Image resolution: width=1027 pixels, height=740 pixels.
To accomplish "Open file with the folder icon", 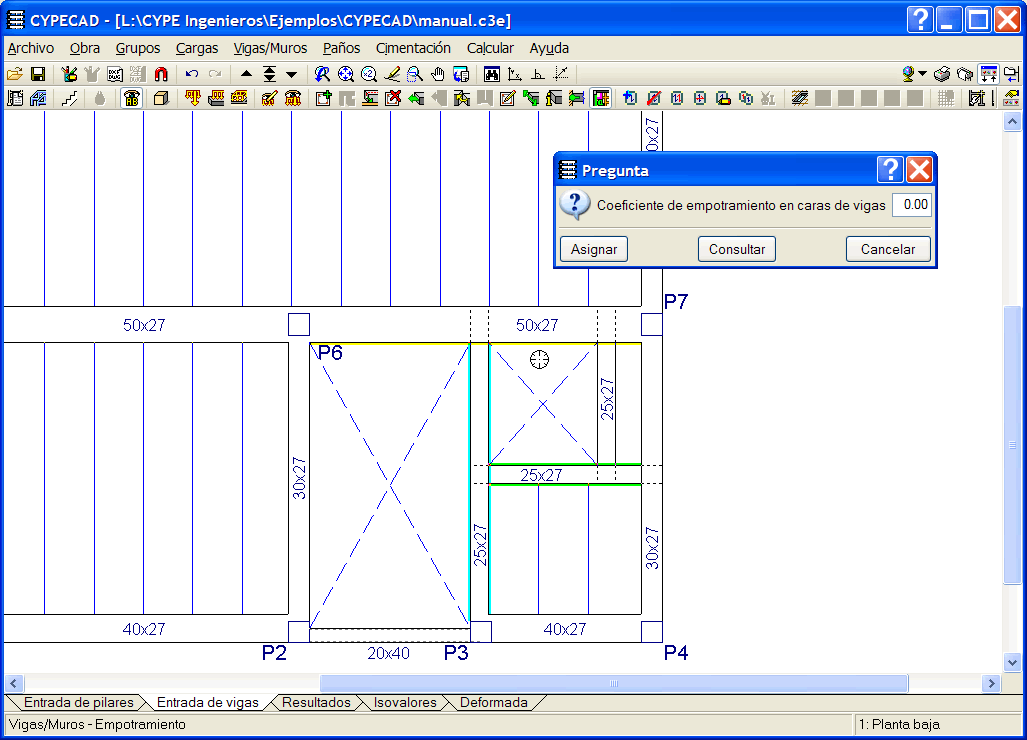I will click(x=14, y=74).
